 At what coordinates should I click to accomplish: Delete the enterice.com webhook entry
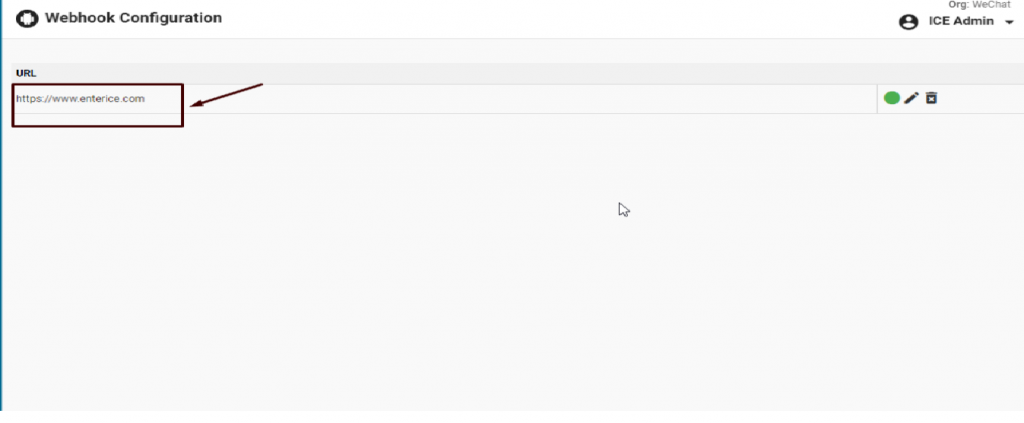931,98
